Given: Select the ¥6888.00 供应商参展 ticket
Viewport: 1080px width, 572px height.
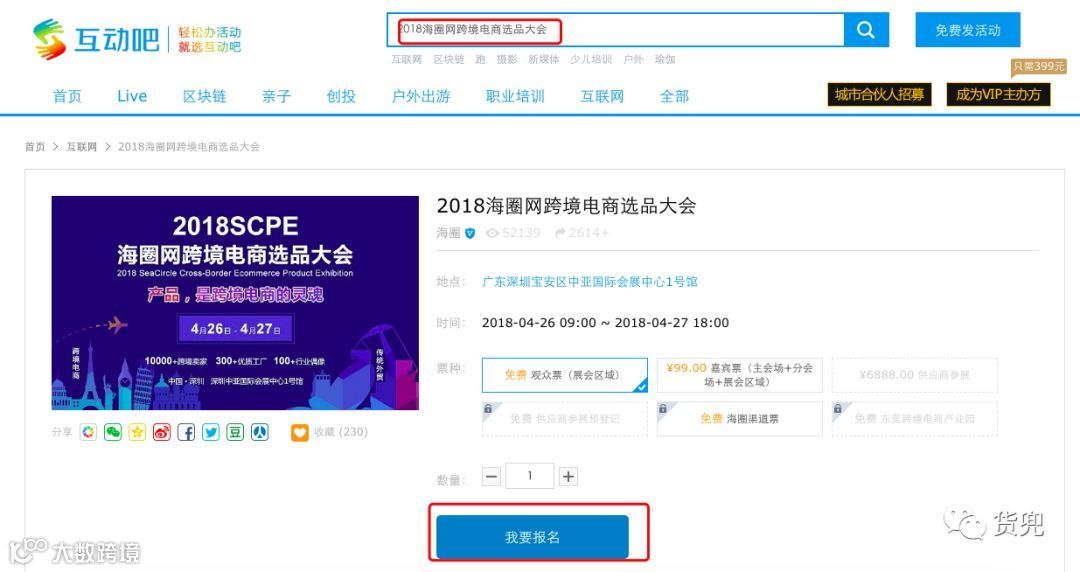Looking at the screenshot, I should click(x=915, y=375).
